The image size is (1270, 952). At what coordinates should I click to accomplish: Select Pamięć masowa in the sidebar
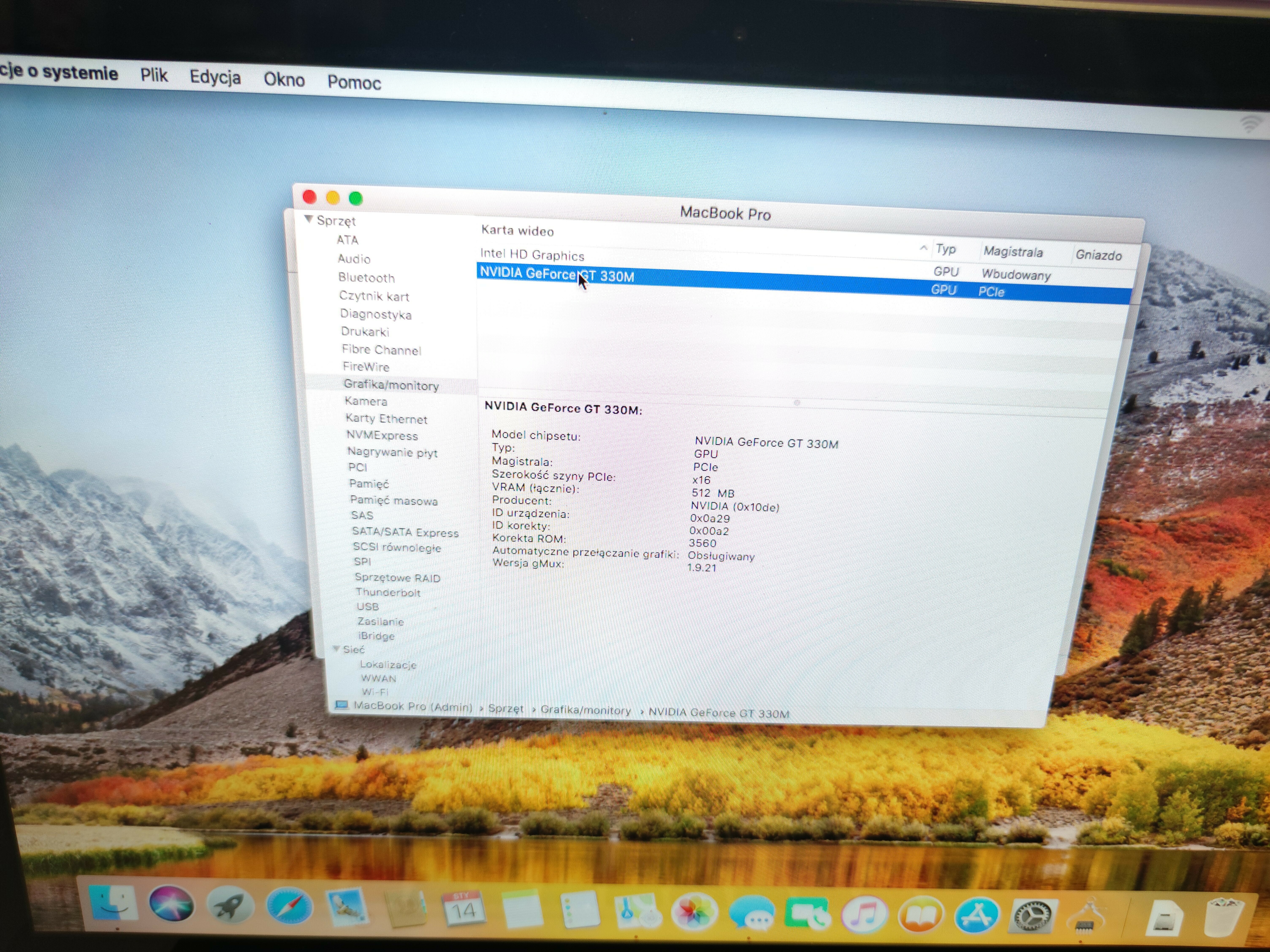tap(394, 500)
